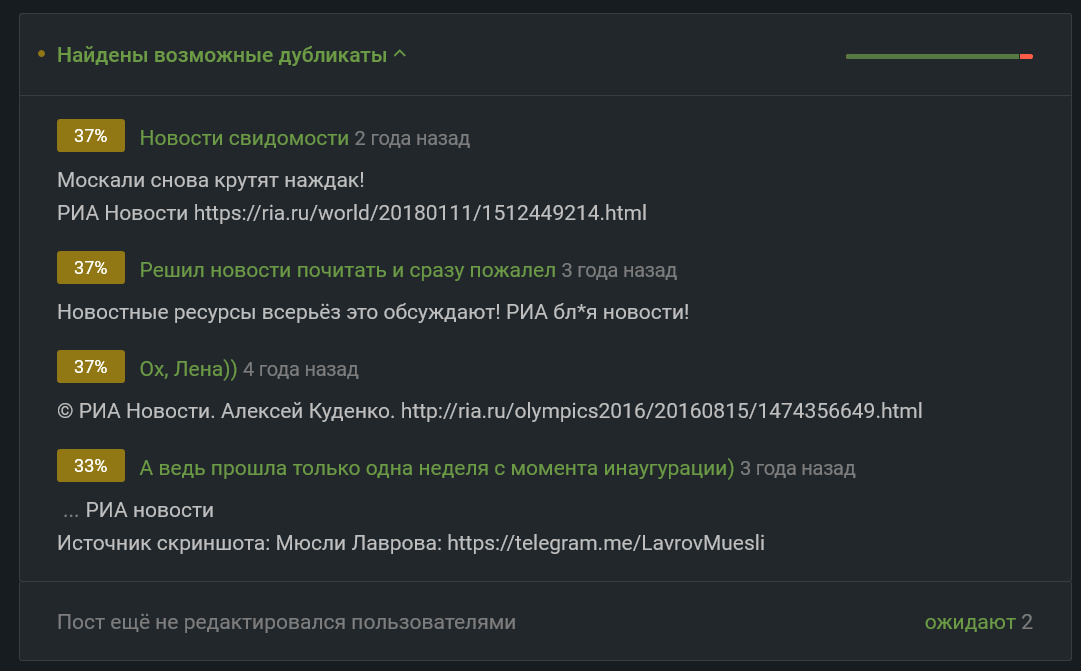Click the ria.ru/world/20180111 URL text
Screen dimensions: 1081x671
[420, 212]
